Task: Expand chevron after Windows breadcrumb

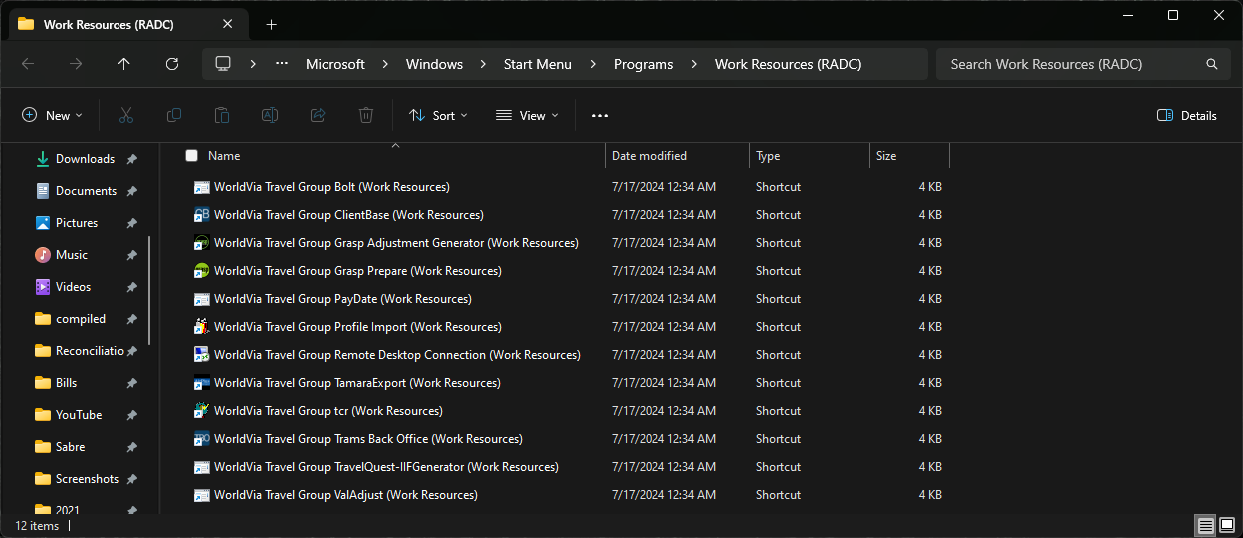Action: [x=484, y=64]
